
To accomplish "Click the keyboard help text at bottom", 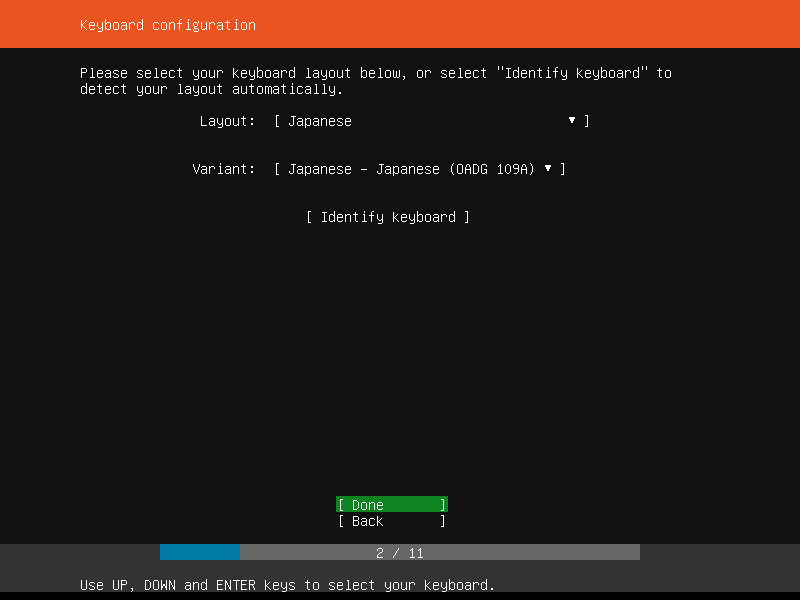I will coord(287,585).
